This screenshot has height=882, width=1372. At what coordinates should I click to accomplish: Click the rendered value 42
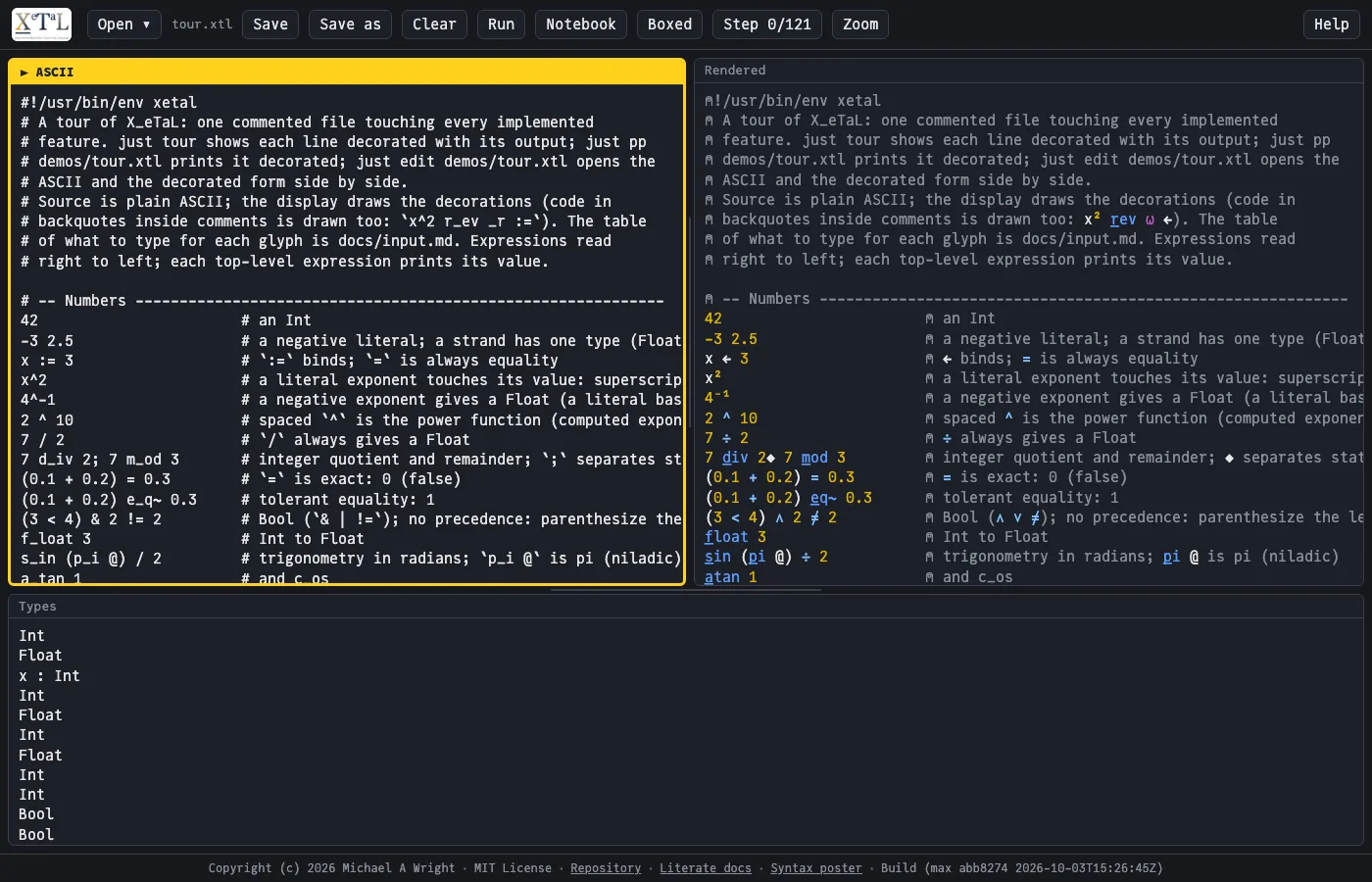tap(713, 318)
